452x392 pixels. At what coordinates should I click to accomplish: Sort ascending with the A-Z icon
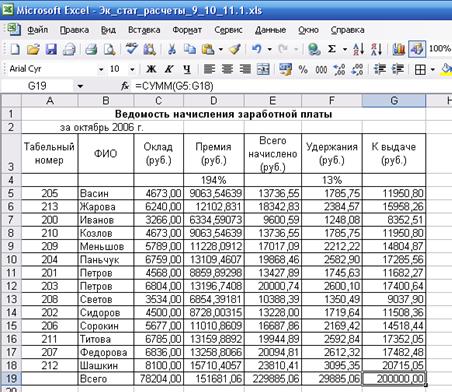pyautogui.click(x=358, y=49)
